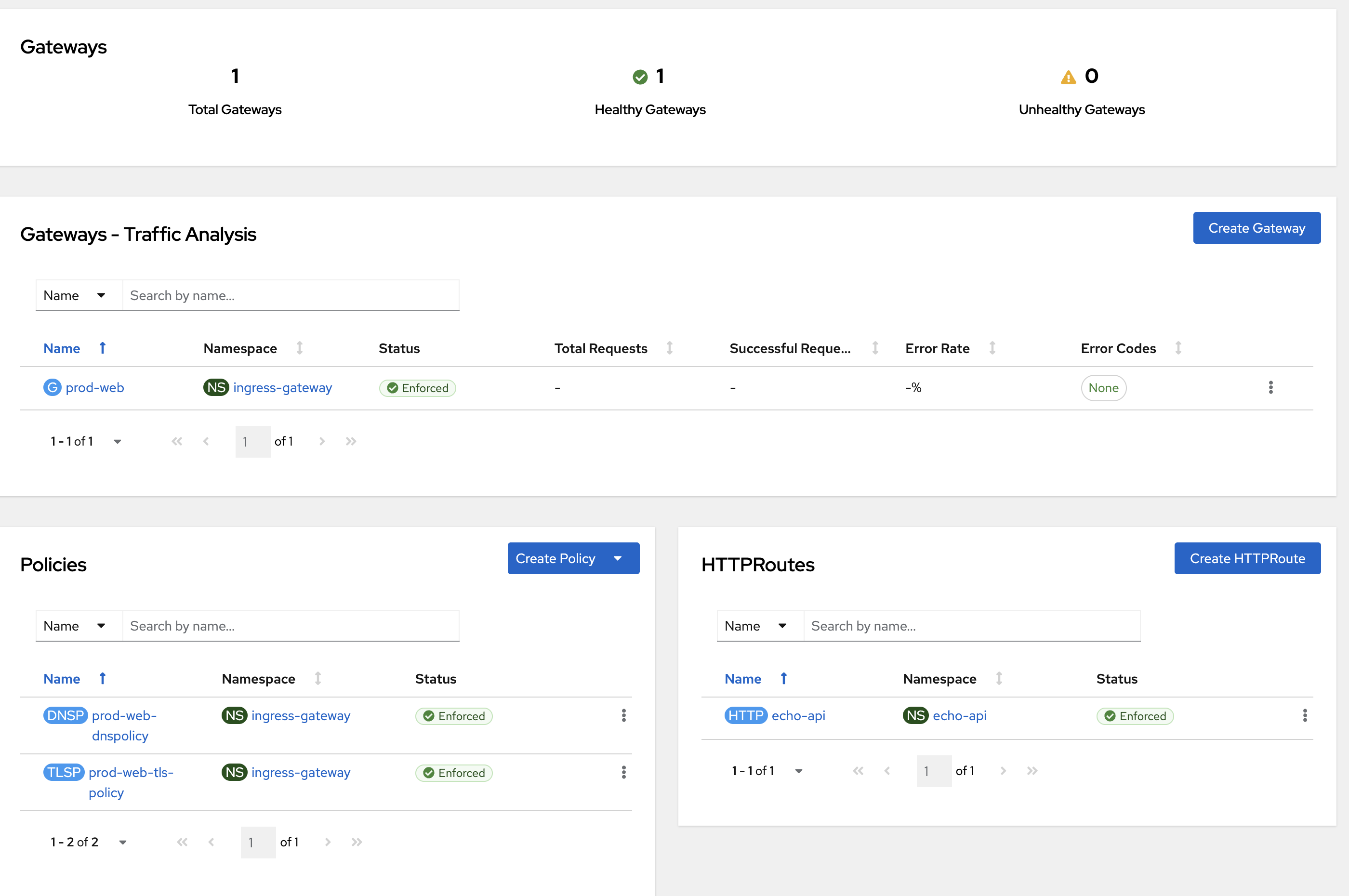Click the HTTP route type badge
This screenshot has width=1349, height=896.
746,715
